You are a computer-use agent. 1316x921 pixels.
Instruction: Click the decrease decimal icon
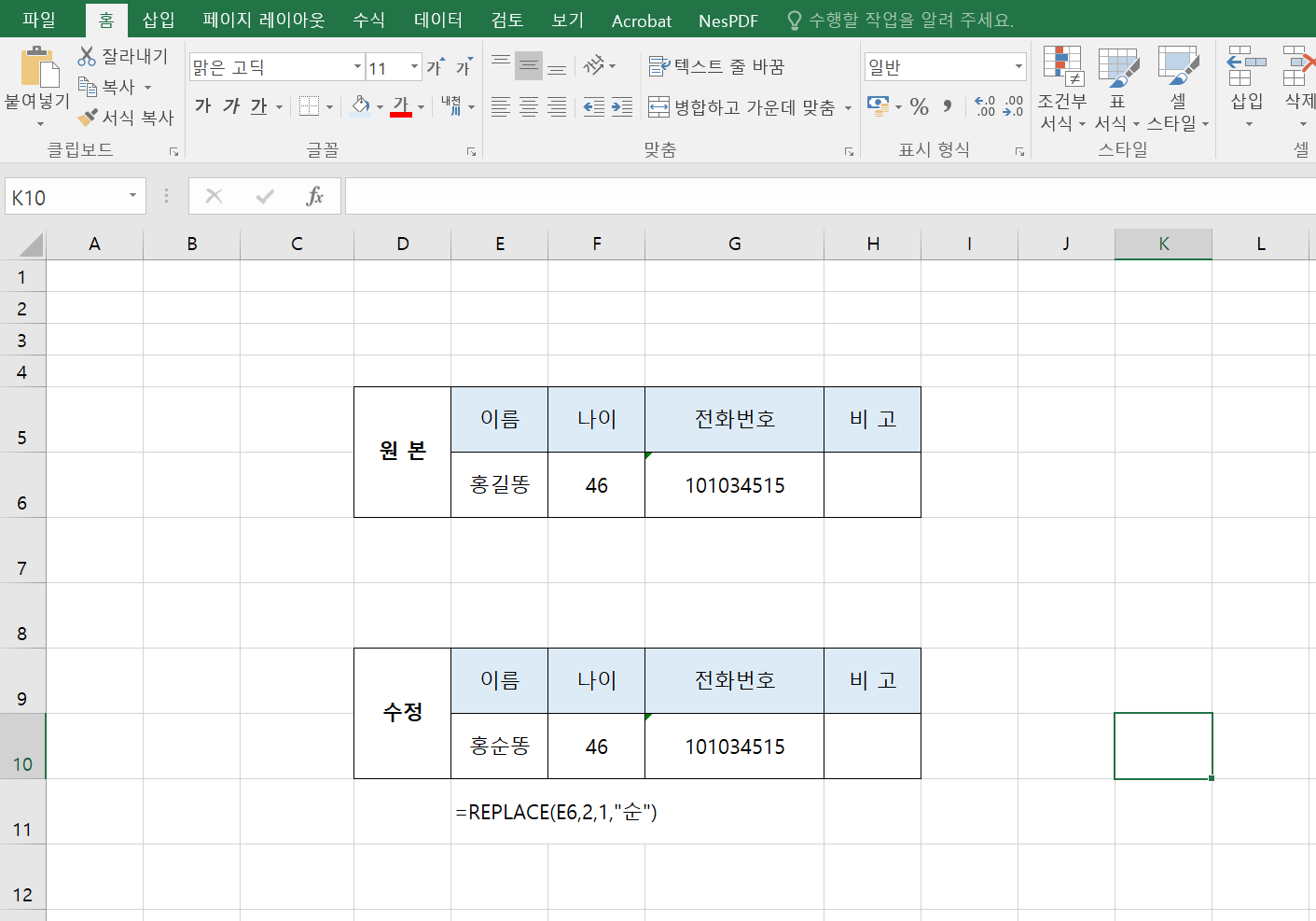[1013, 106]
